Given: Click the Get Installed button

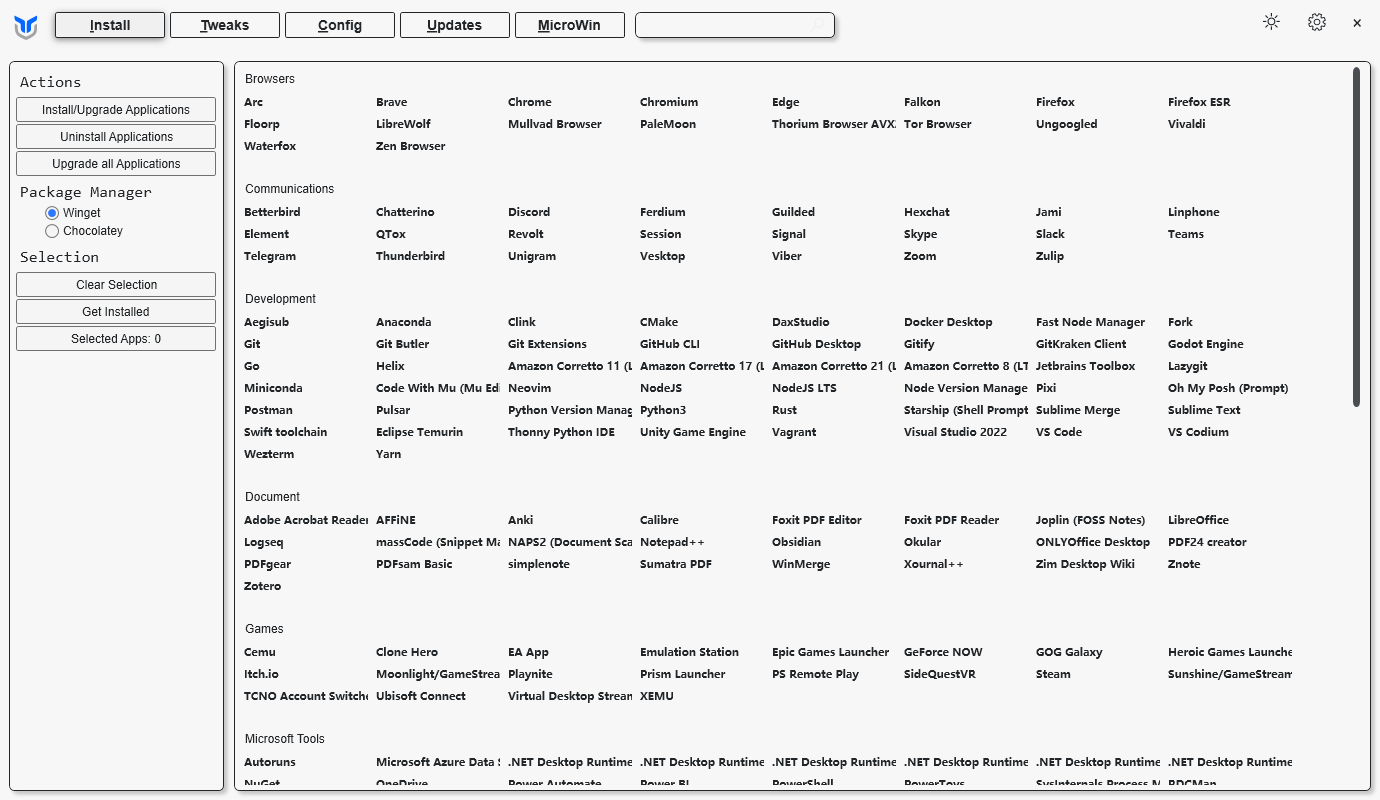Looking at the screenshot, I should [x=116, y=312].
